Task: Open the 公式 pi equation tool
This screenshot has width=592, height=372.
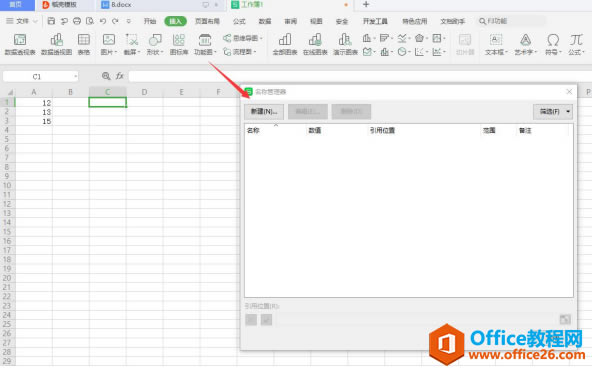Action: pyautogui.click(x=576, y=45)
